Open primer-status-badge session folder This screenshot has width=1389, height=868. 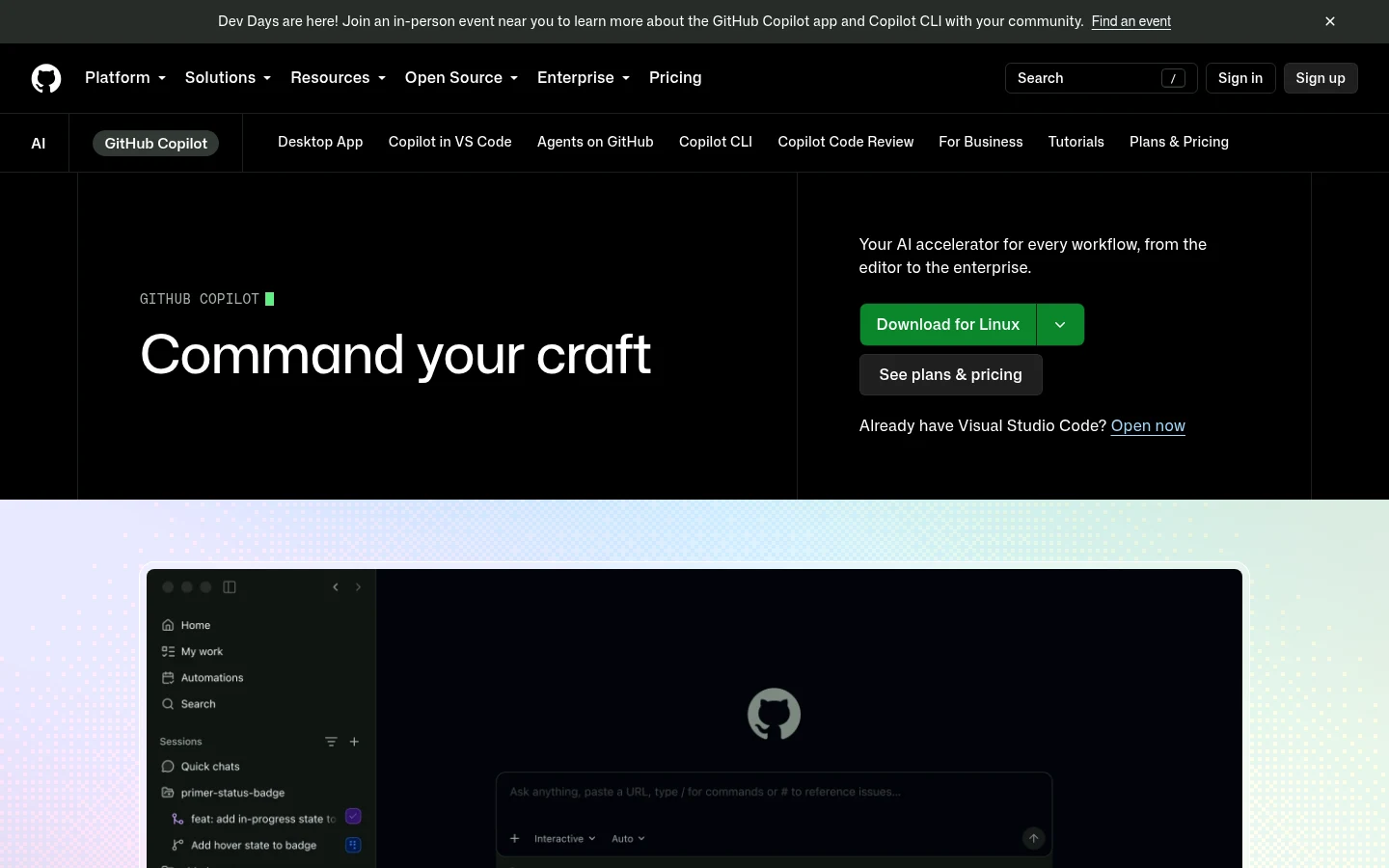223,793
